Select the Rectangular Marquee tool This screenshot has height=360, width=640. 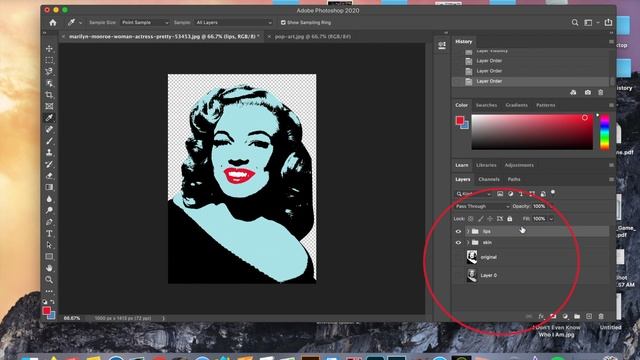tap(49, 60)
